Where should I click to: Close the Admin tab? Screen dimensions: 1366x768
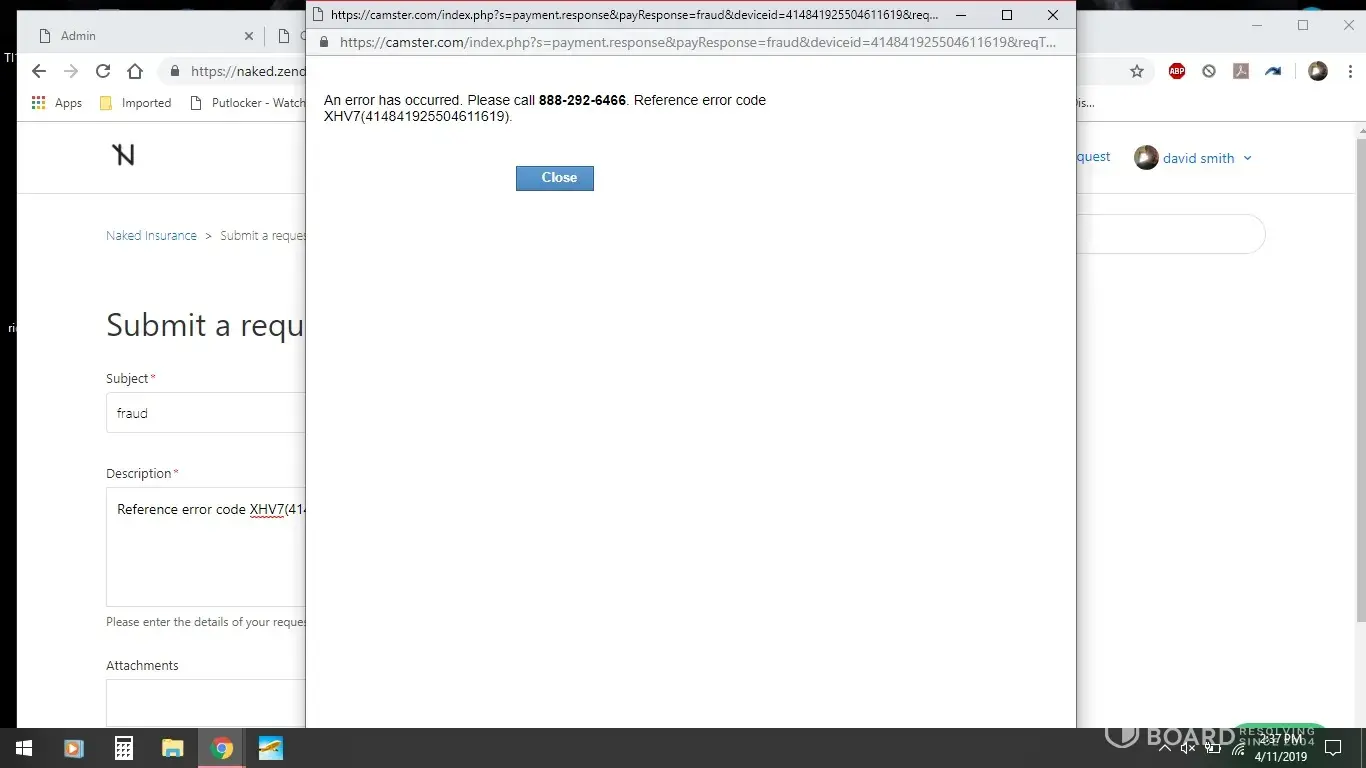pos(249,36)
